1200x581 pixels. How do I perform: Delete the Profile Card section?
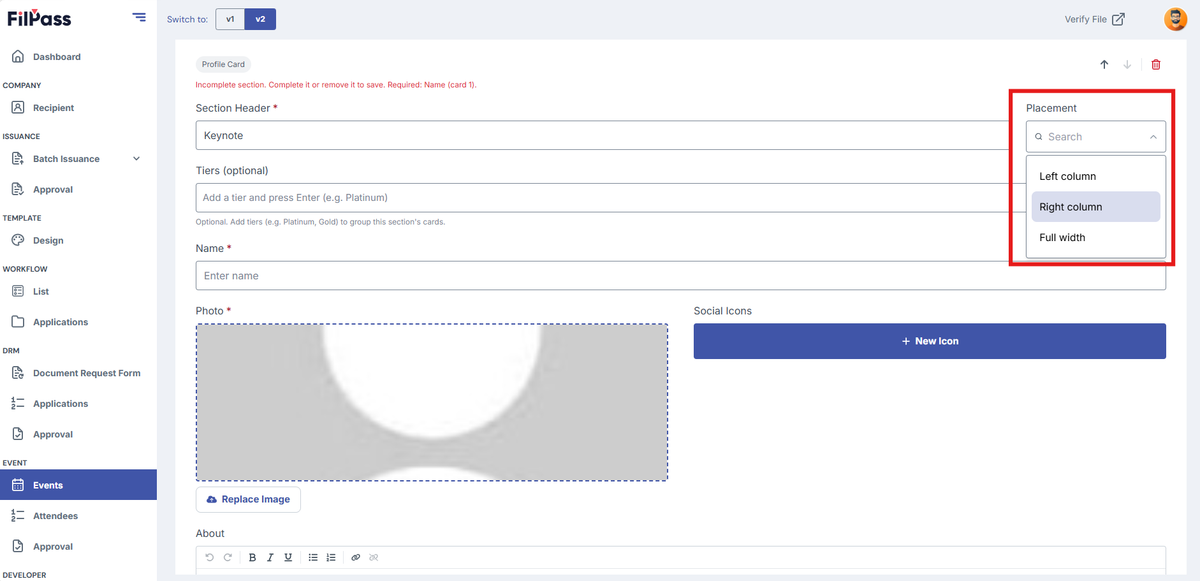coord(1156,64)
